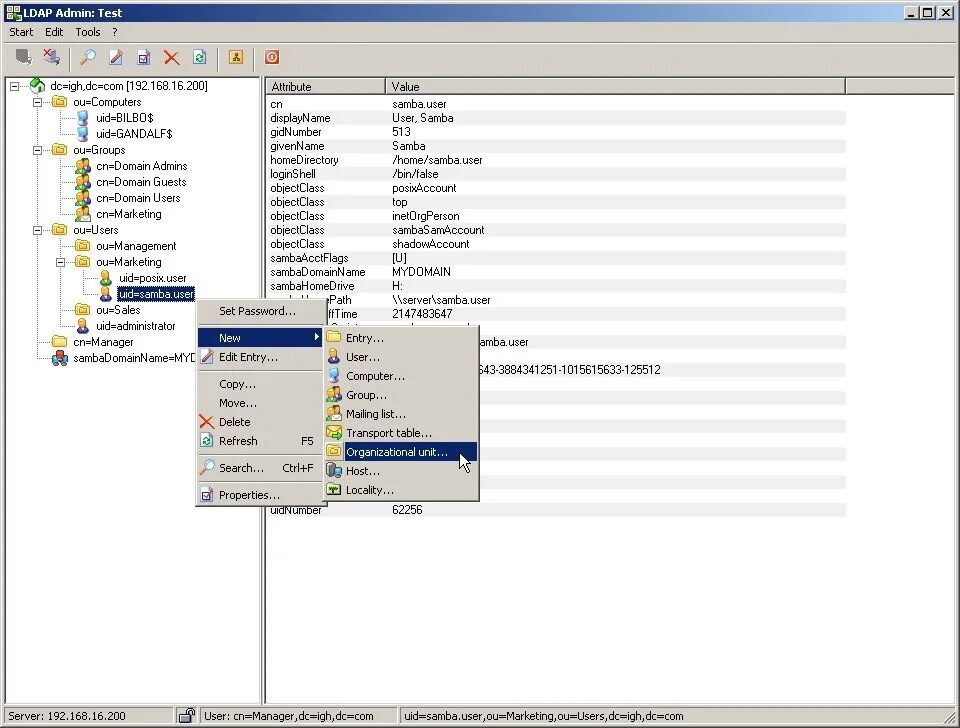Click the Attribute column header

point(326,86)
